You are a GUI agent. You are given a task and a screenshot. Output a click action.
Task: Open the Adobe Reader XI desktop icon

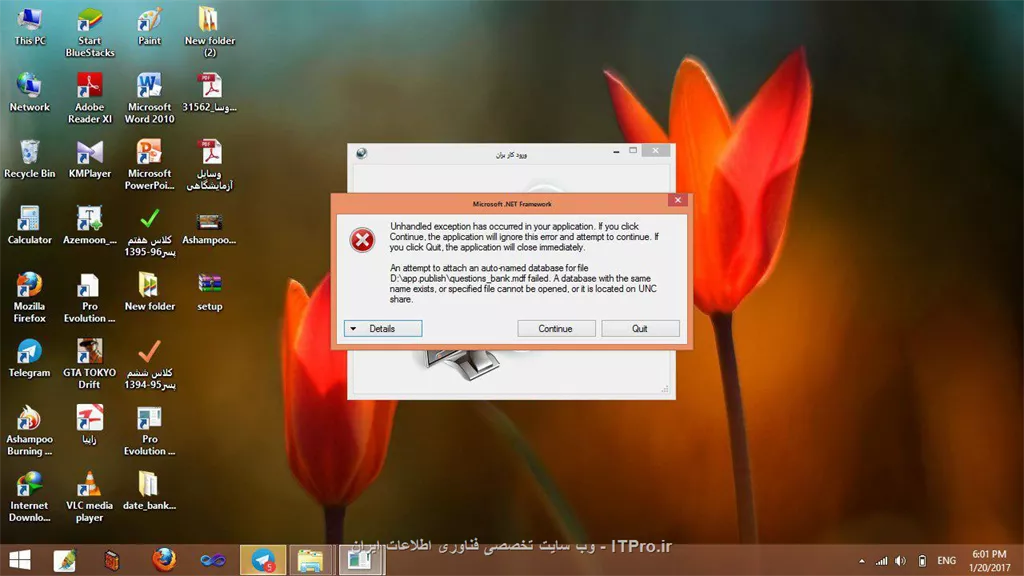89,99
